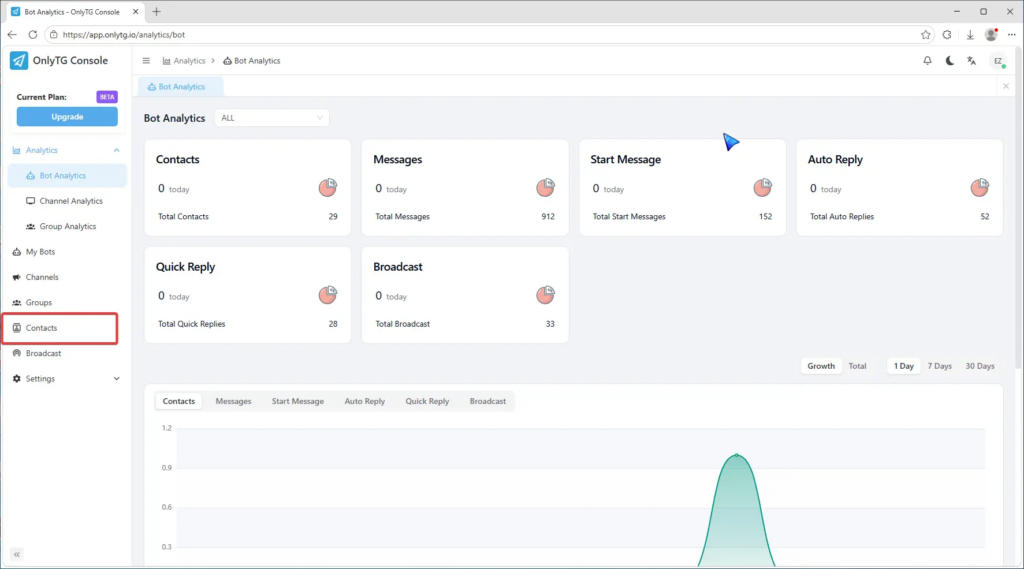This screenshot has width=1024, height=569.
Task: Close the Bot Analytics tab bar
Action: [1006, 86]
